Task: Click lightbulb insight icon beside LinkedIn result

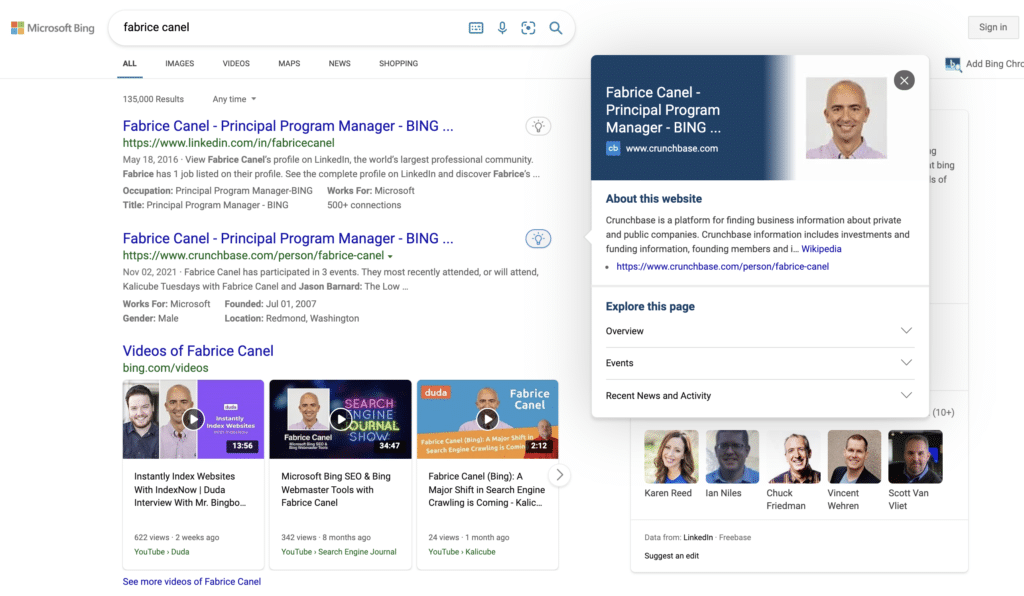Action: click(x=538, y=126)
